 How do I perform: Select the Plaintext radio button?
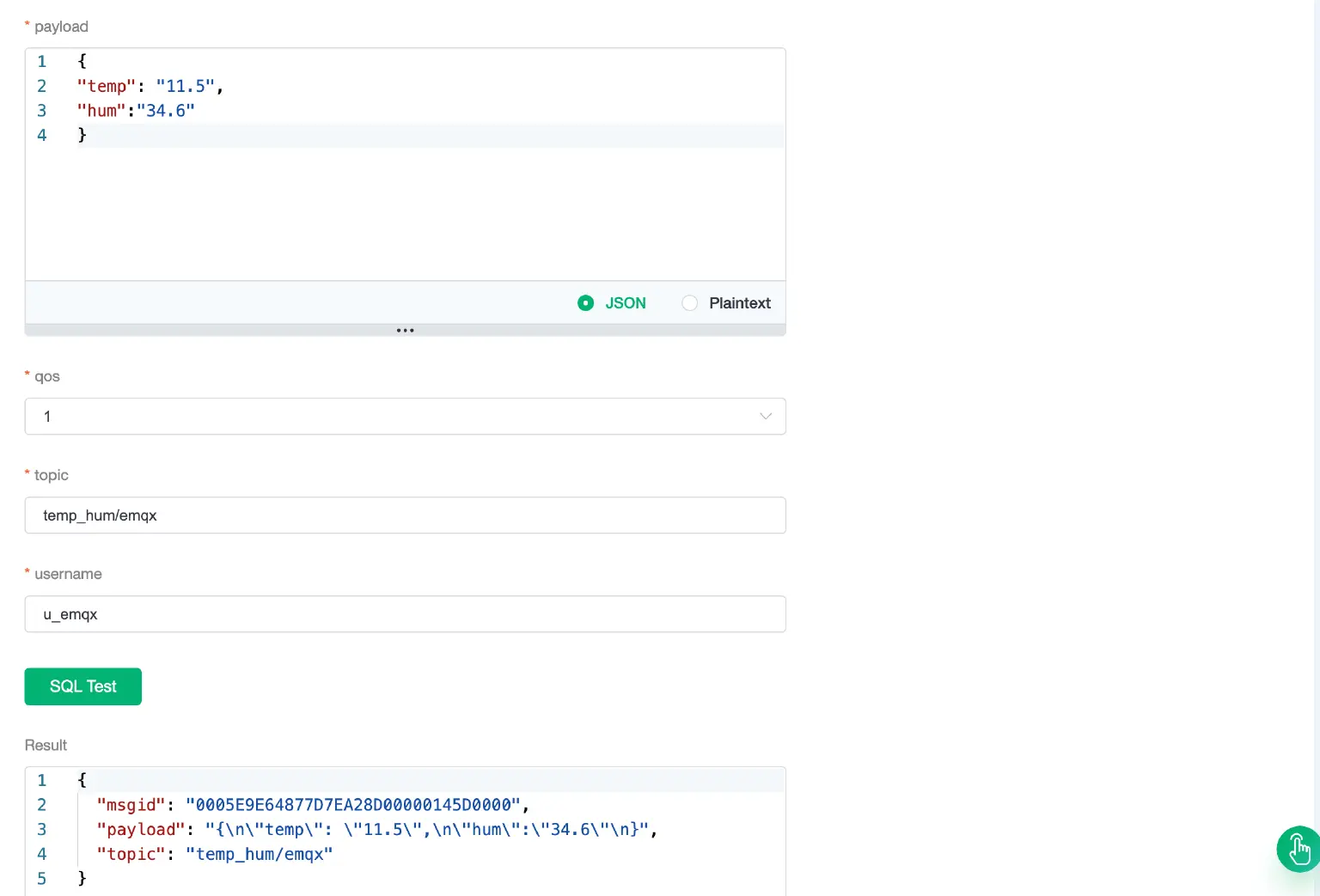(x=689, y=302)
